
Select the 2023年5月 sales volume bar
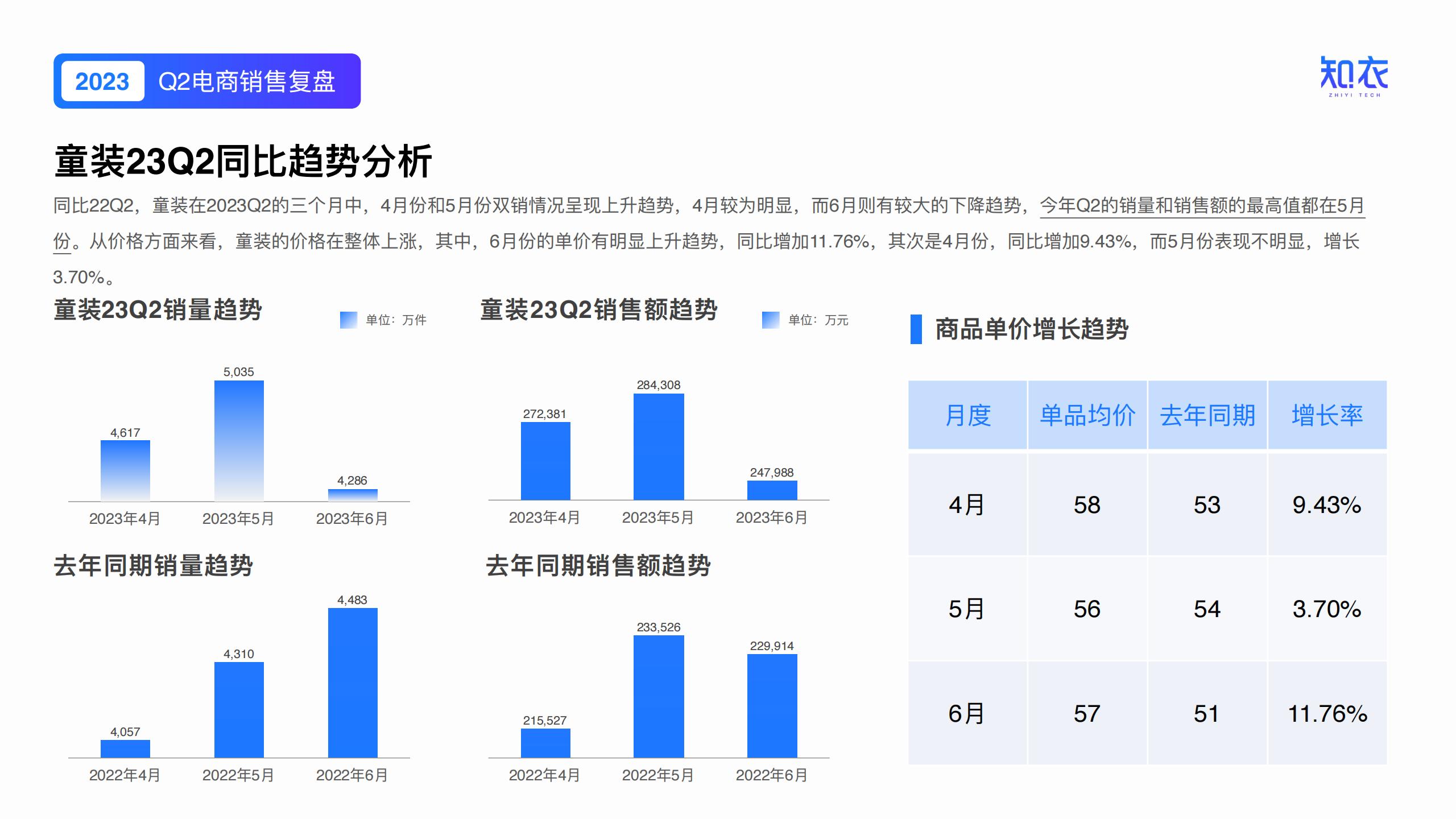(239, 441)
